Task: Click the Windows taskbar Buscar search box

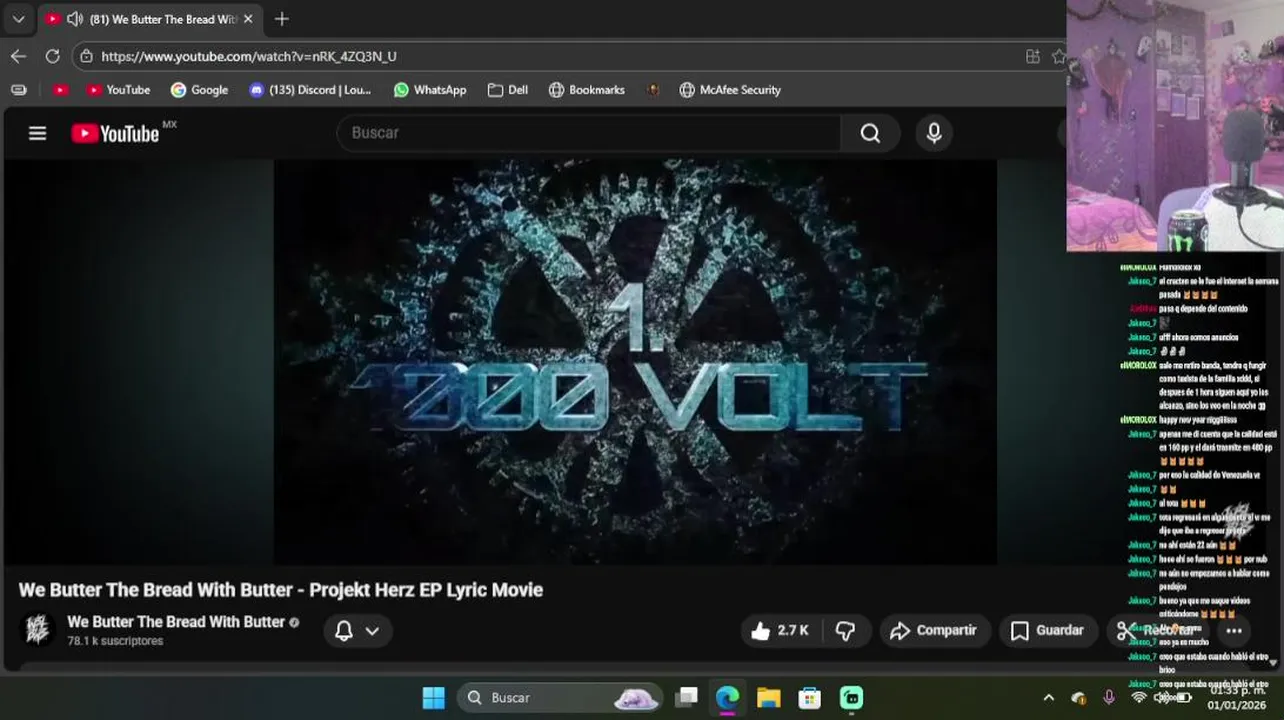Action: [x=560, y=697]
